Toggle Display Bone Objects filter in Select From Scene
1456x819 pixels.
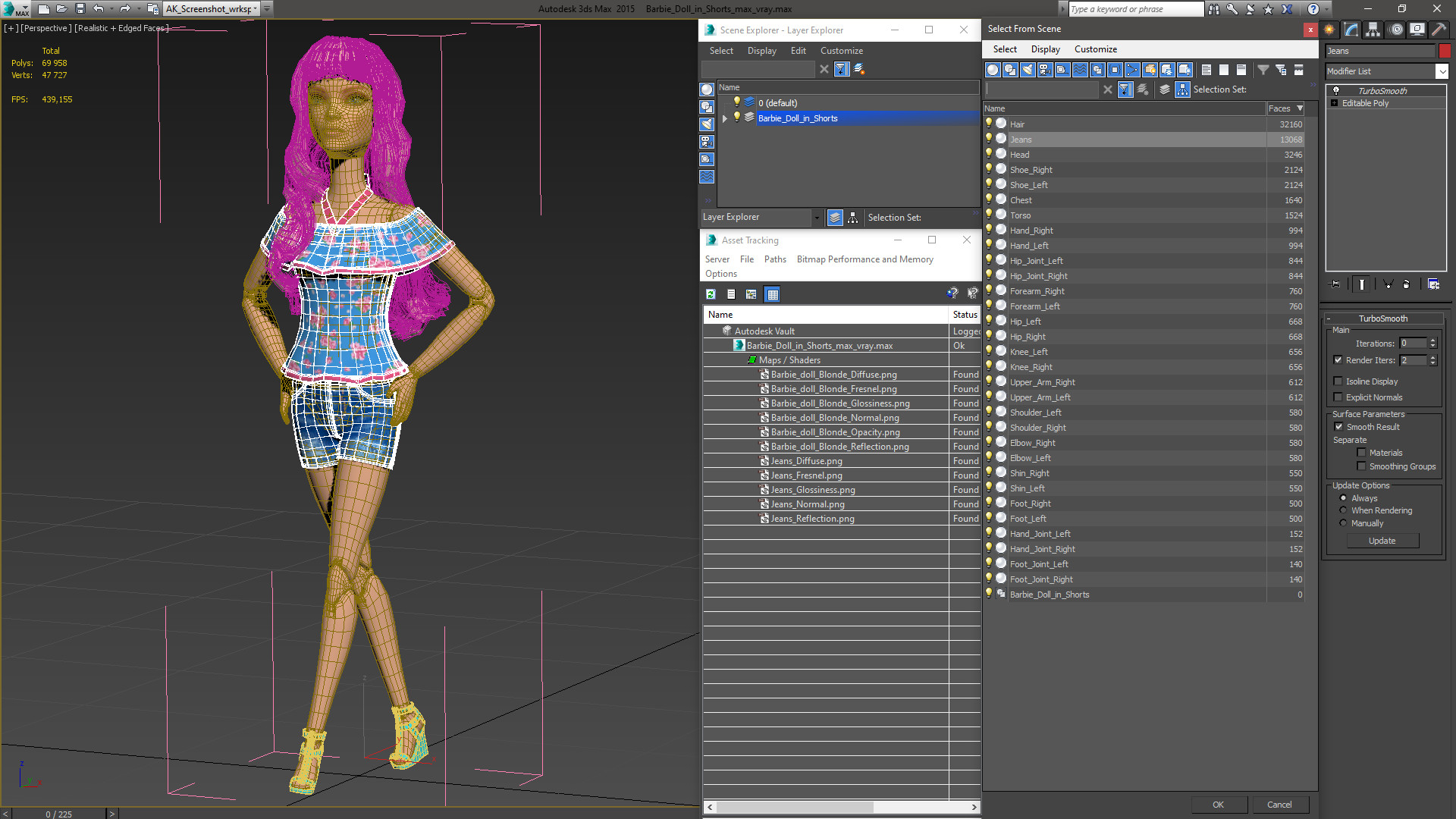coord(1132,70)
